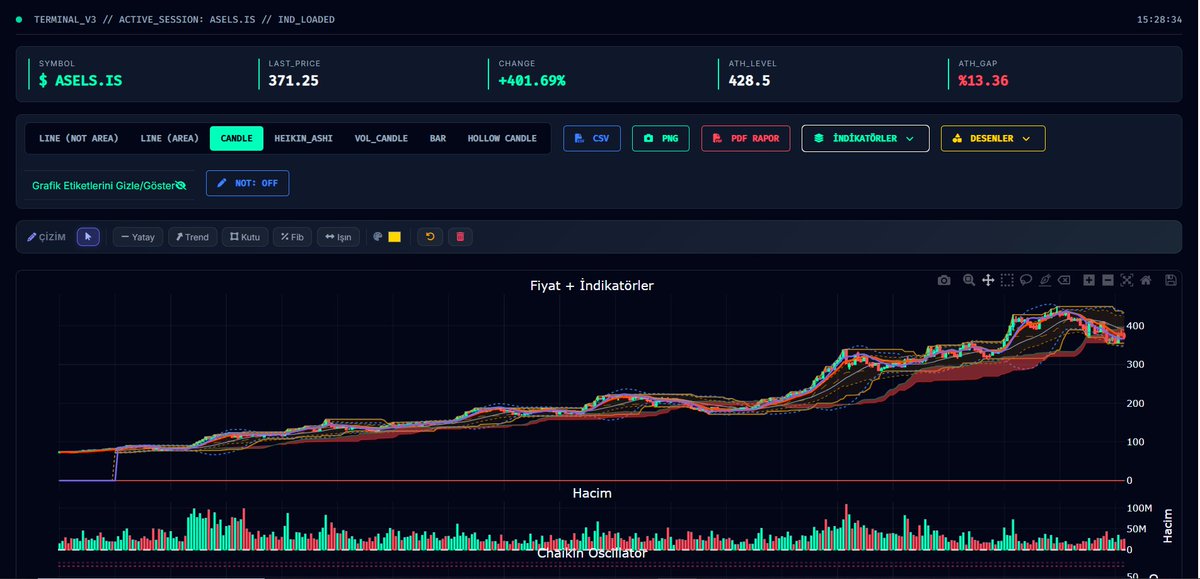Click the erase active shape icon

pyautogui.click(x=1065, y=281)
